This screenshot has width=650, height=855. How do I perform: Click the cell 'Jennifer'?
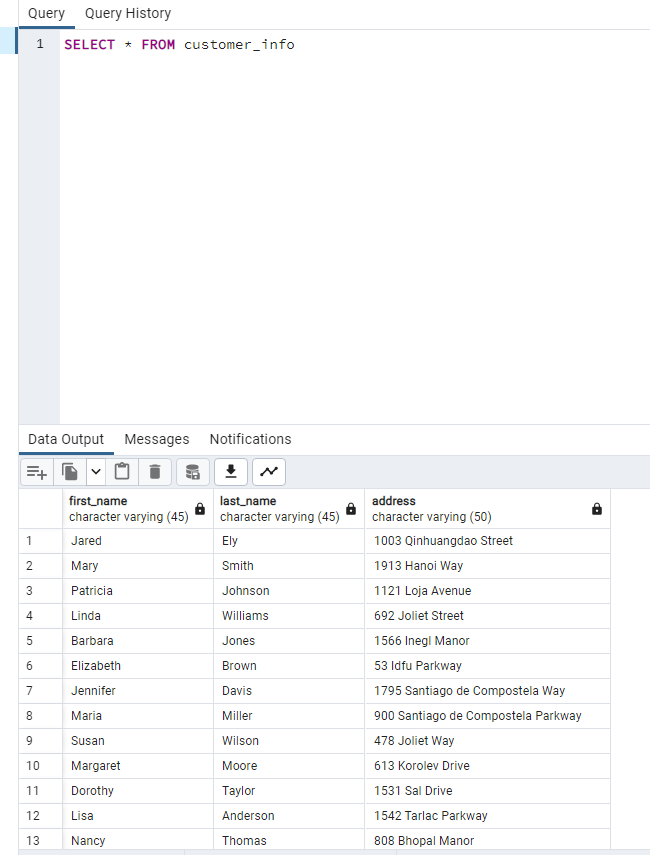[138, 691]
